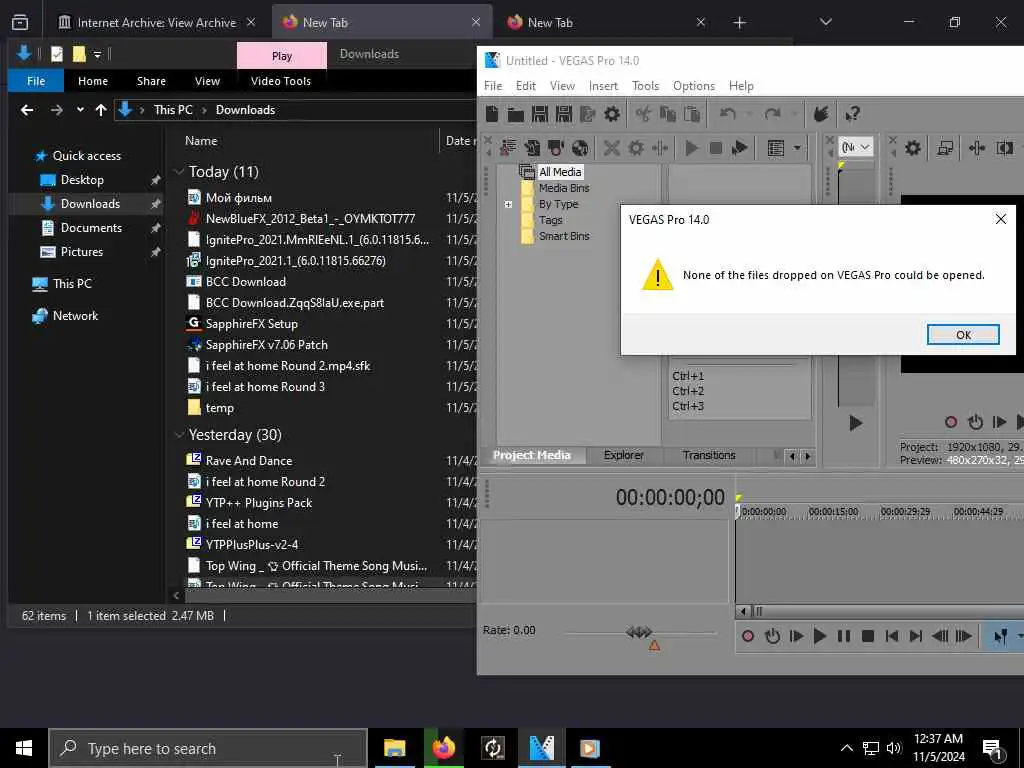
Task: Open the Explorer Share ribbon tab
Action: point(151,81)
